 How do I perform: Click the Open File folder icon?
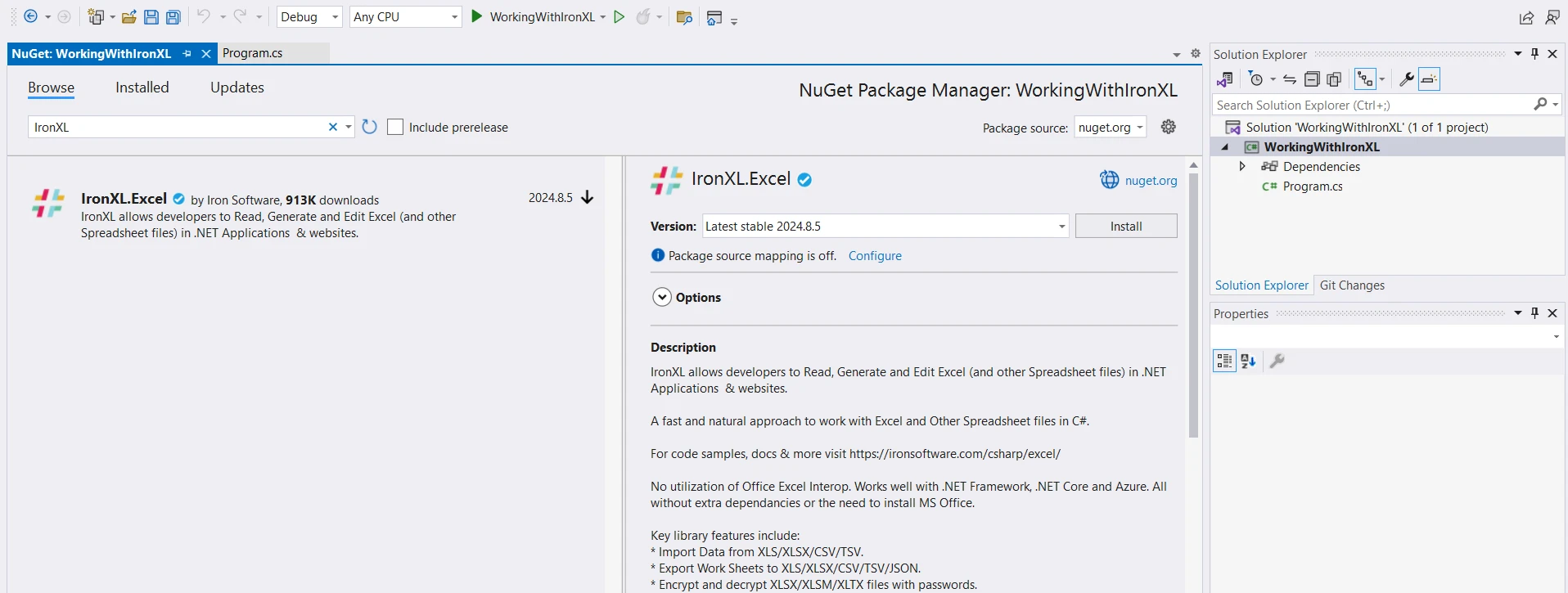(128, 17)
